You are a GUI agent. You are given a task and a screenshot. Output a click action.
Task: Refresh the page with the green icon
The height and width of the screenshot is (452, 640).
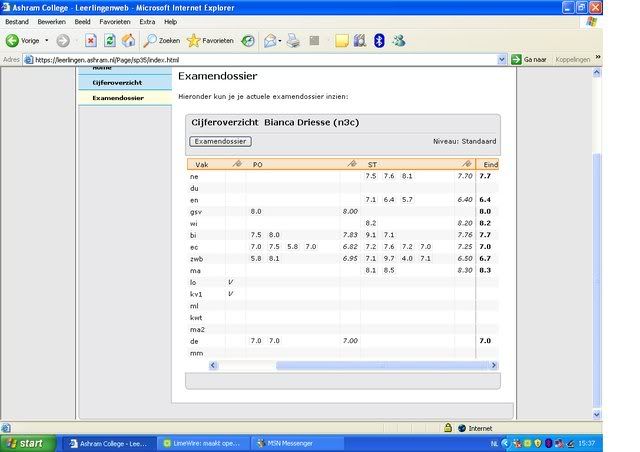click(109, 41)
